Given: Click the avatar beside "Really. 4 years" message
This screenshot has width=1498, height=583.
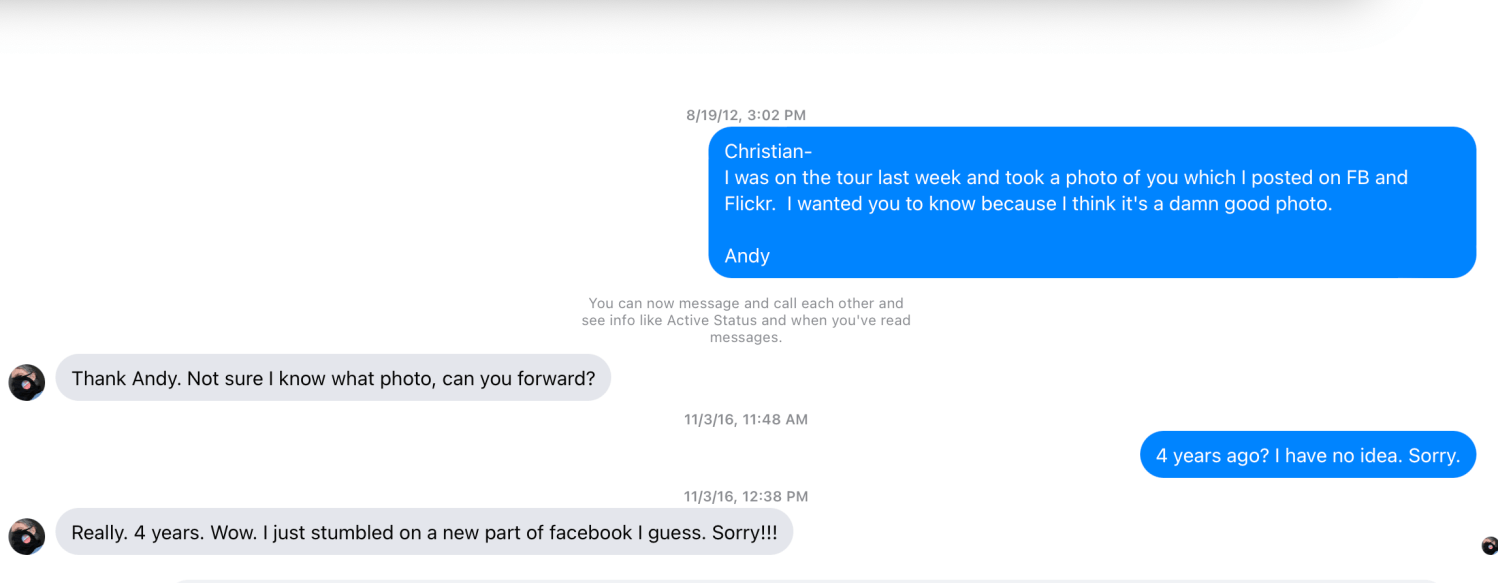Looking at the screenshot, I should pyautogui.click(x=27, y=536).
